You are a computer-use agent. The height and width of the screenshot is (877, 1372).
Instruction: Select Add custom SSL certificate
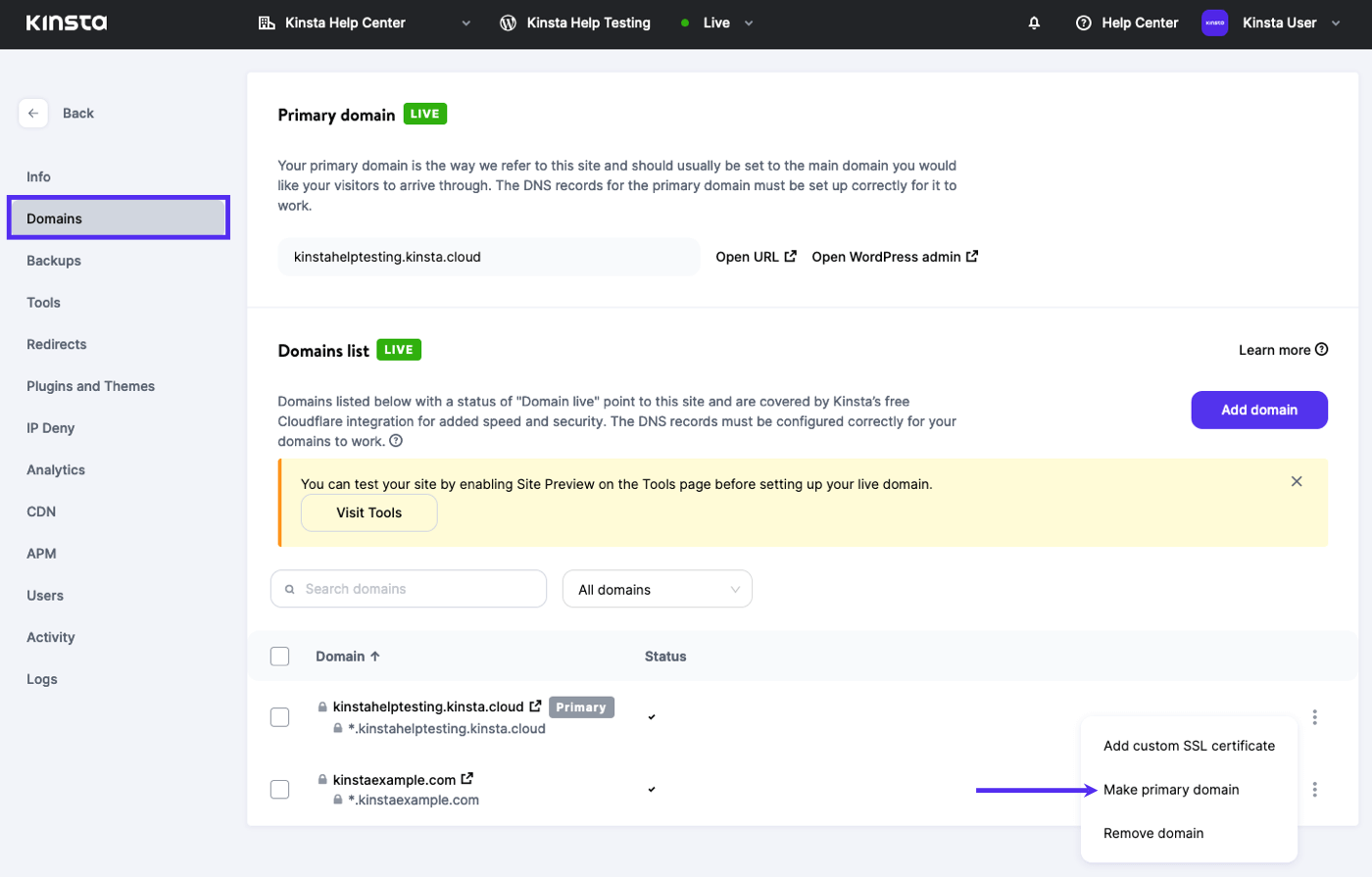1189,746
